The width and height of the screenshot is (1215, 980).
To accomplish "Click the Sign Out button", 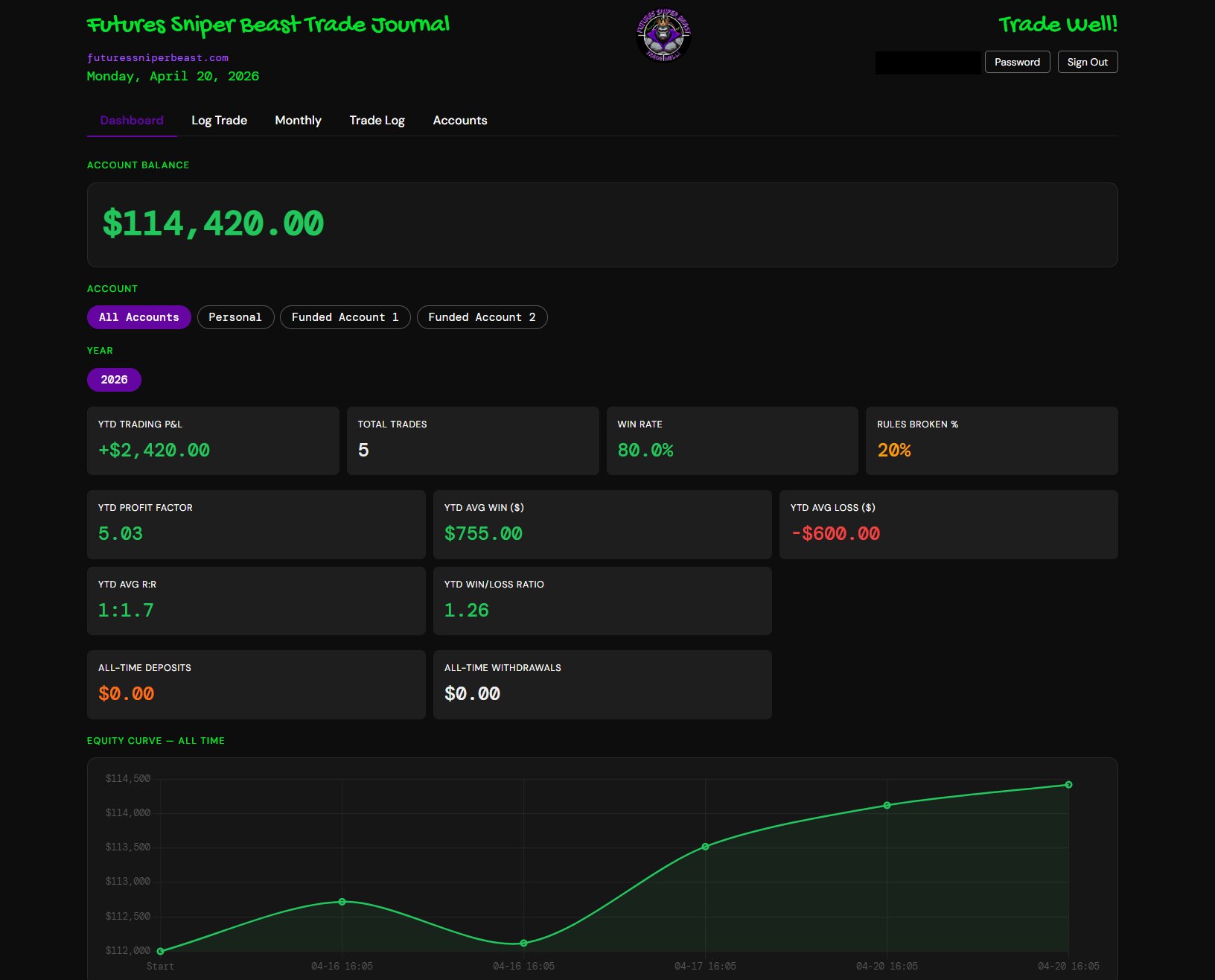I will click(1088, 62).
